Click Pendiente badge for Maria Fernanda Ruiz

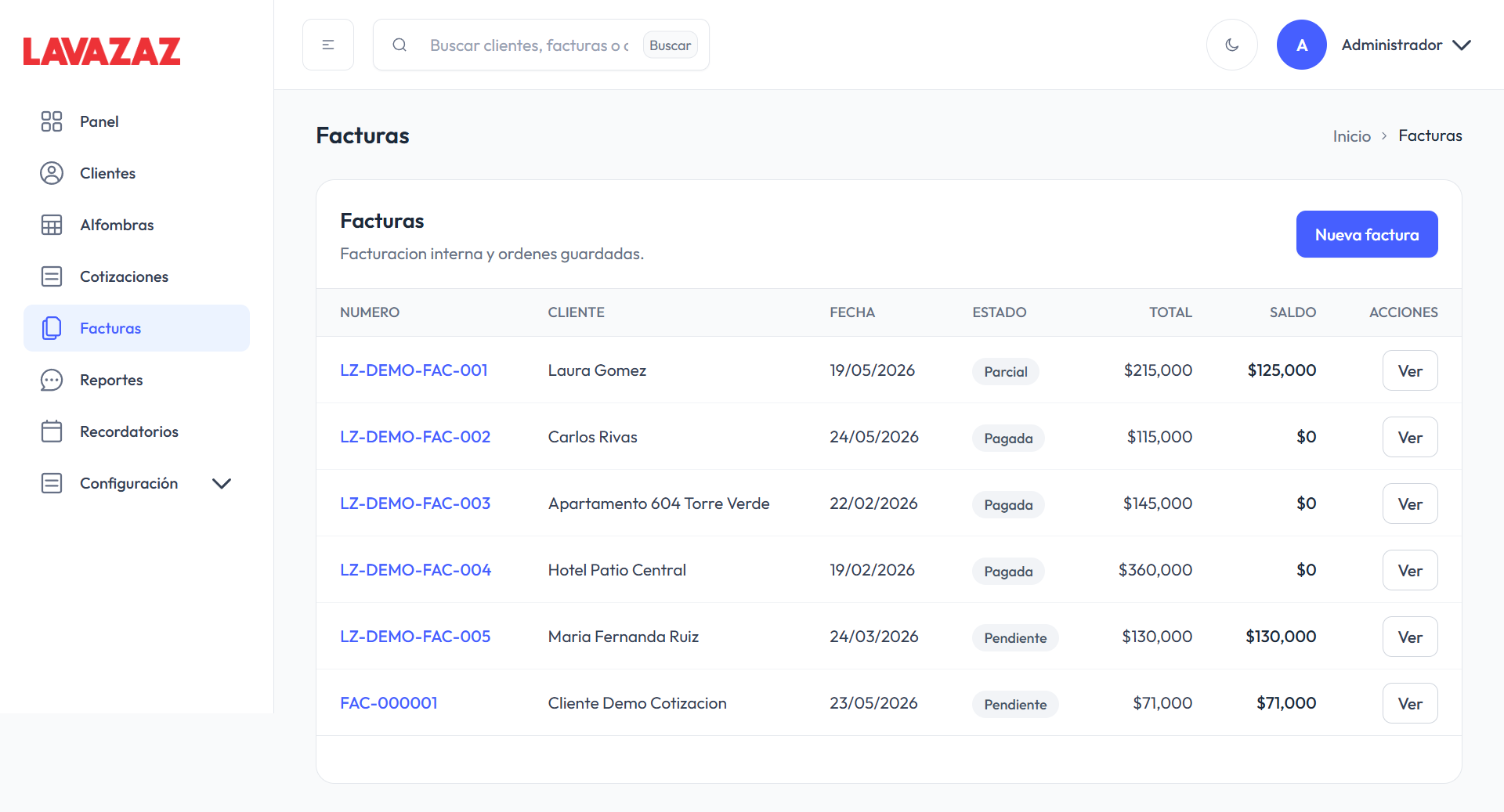[1015, 638]
